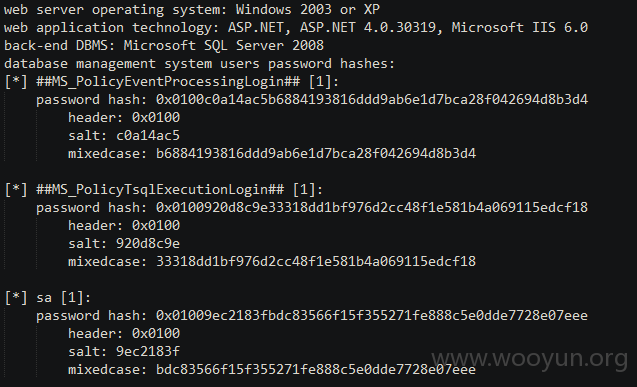The width and height of the screenshot is (637, 387).
Task: Click the header line under PolicyTsqlExecutionLogin
Action: click(x=124, y=225)
